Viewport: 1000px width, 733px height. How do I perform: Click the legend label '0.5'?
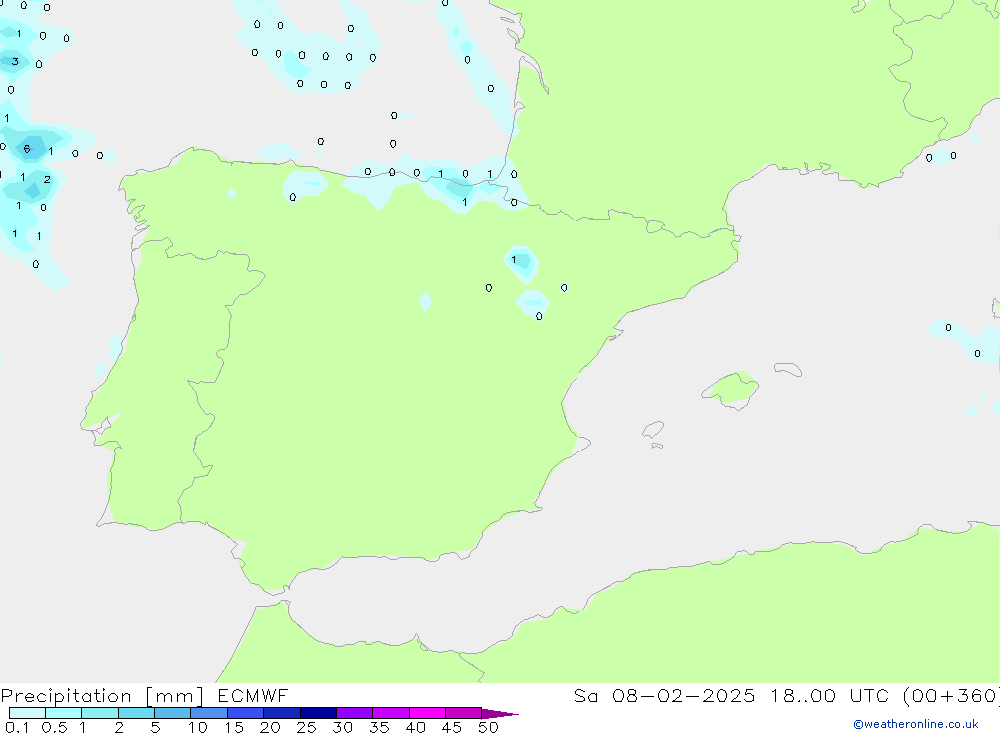[x=54, y=727]
